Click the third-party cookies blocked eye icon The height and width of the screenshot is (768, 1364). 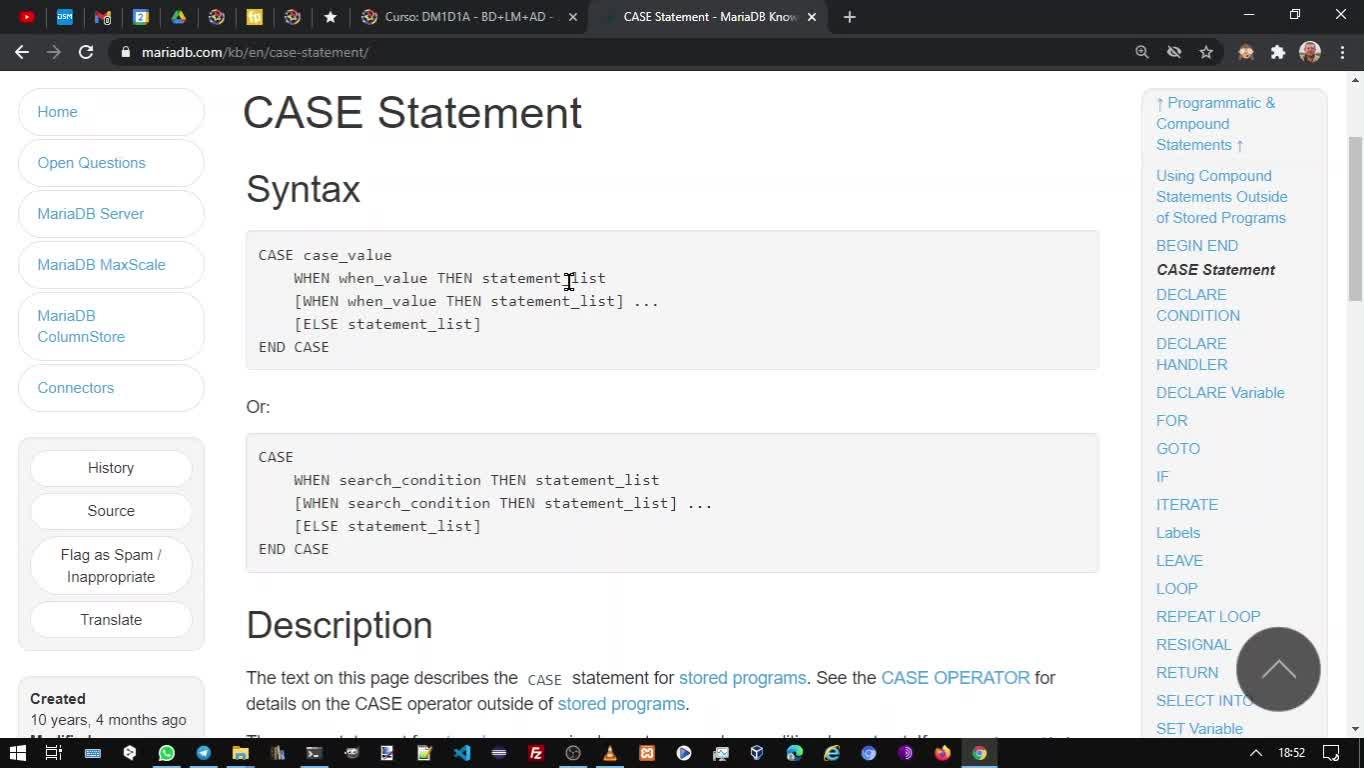(x=1174, y=52)
